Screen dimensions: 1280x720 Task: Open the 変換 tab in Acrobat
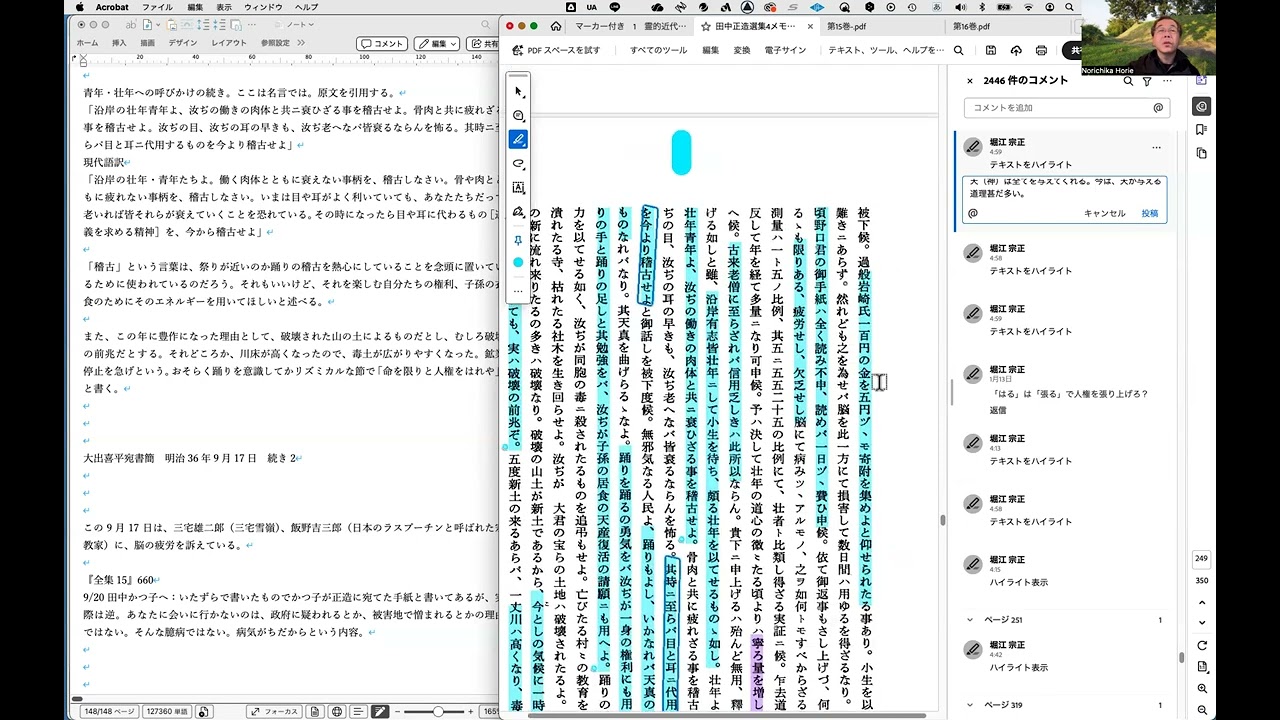[x=742, y=50]
